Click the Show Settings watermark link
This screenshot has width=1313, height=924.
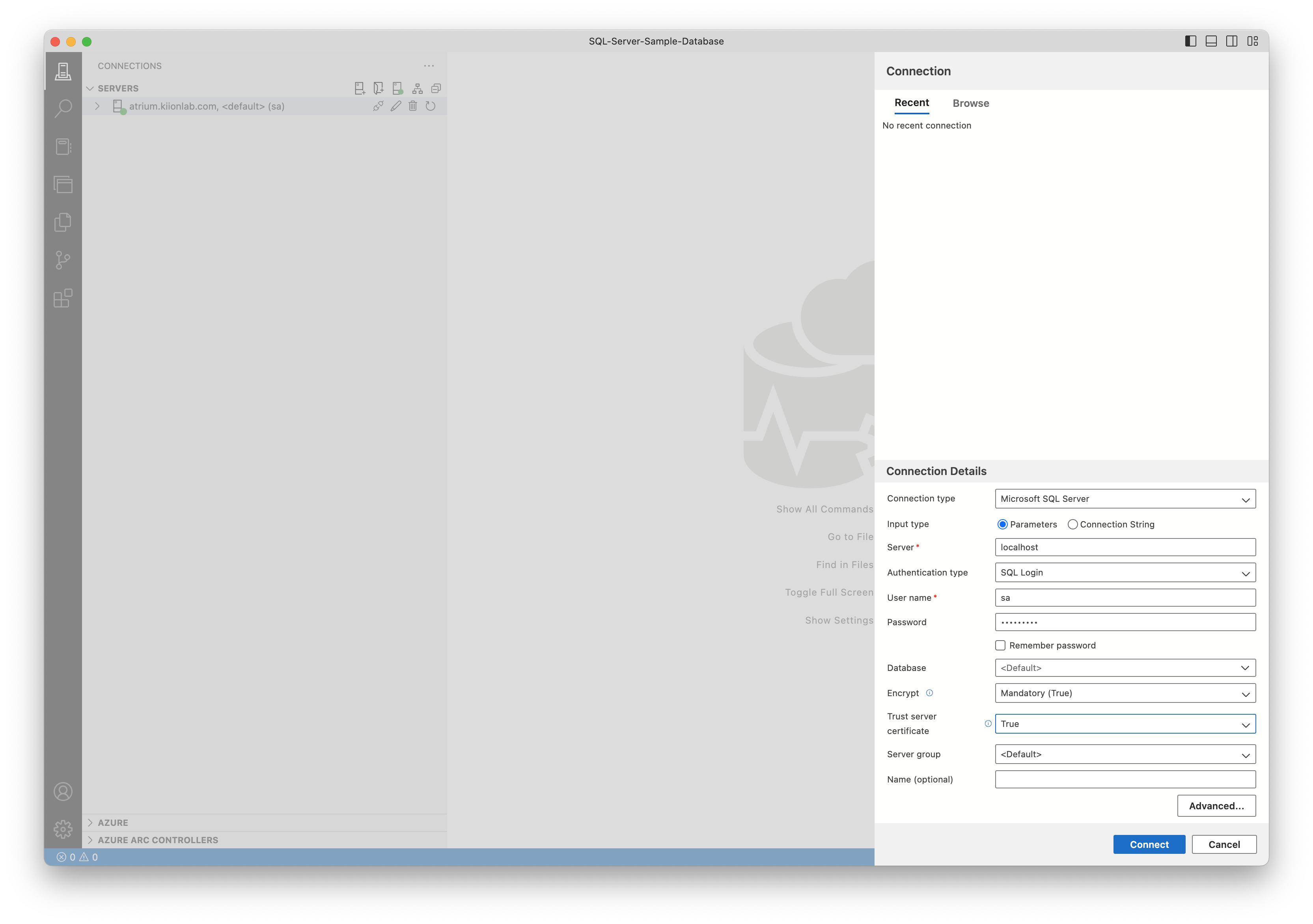[839, 620]
